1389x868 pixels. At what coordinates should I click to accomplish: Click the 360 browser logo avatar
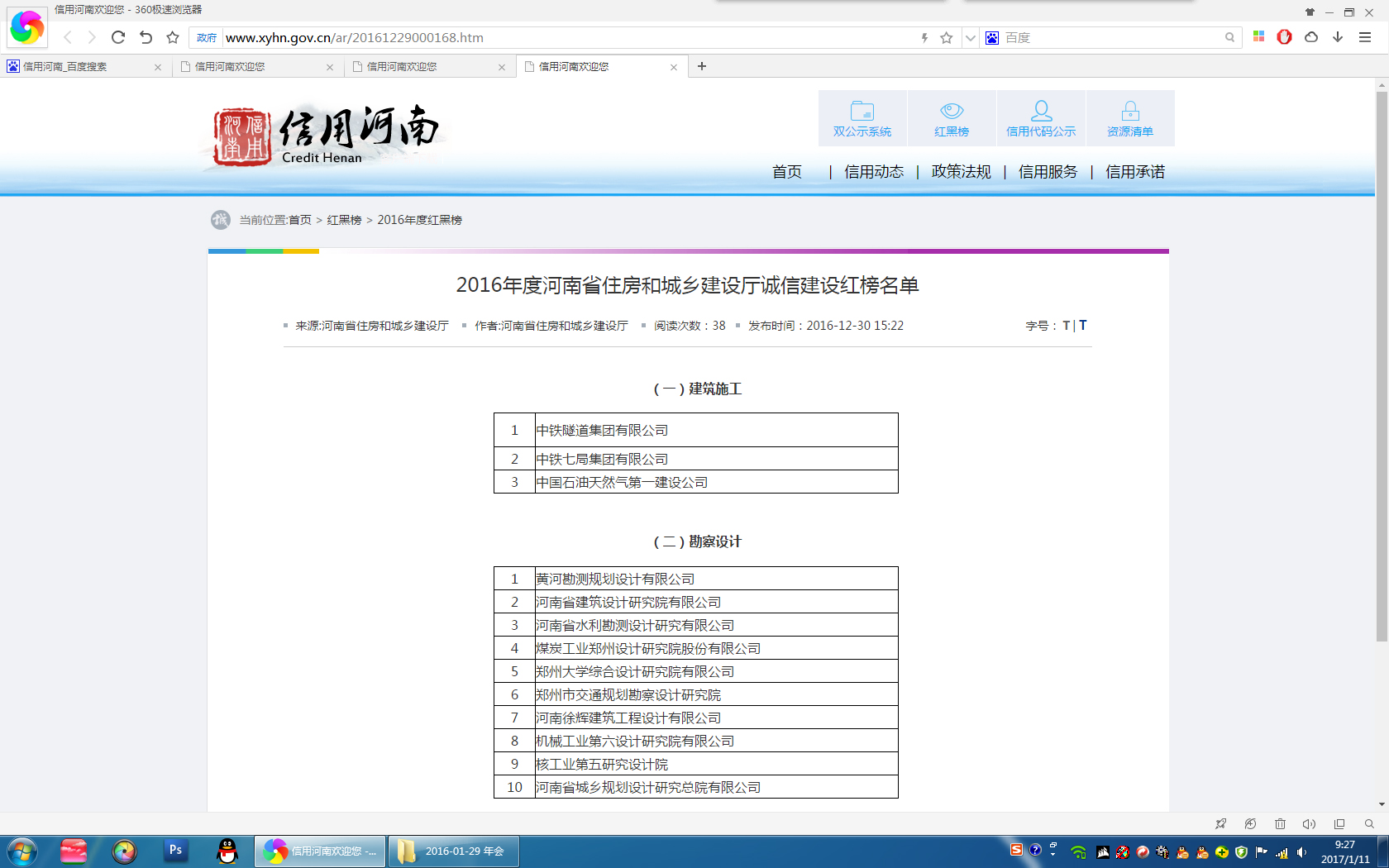pyautogui.click(x=26, y=27)
